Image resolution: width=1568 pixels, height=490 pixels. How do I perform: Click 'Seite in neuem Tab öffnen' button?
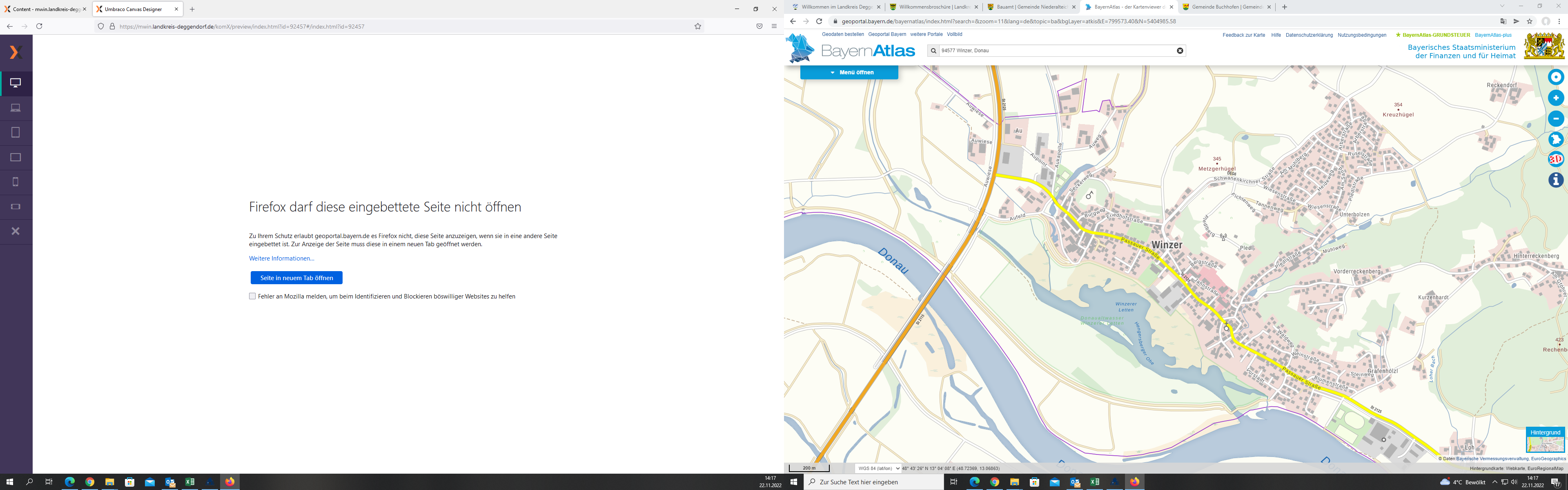296,278
